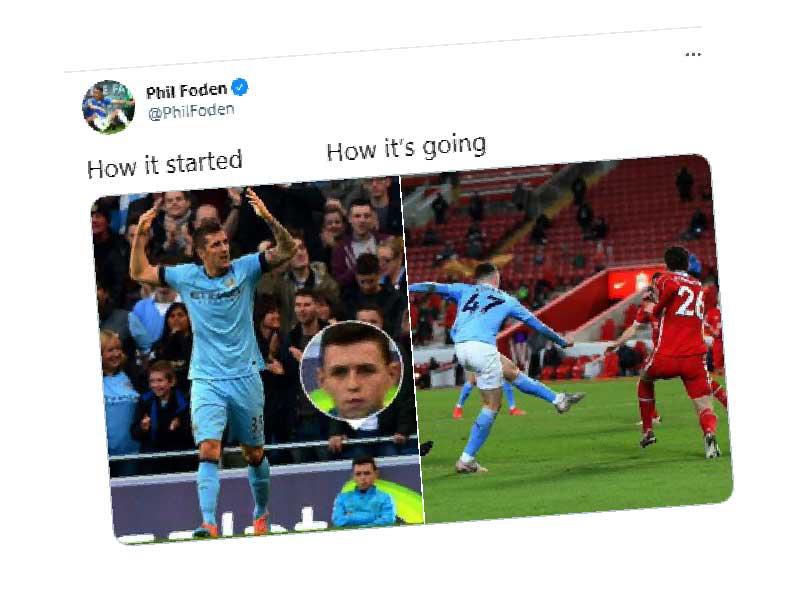Screen dimensions: 800x600
Task: Click the white divider between the two photos
Action: [412, 349]
